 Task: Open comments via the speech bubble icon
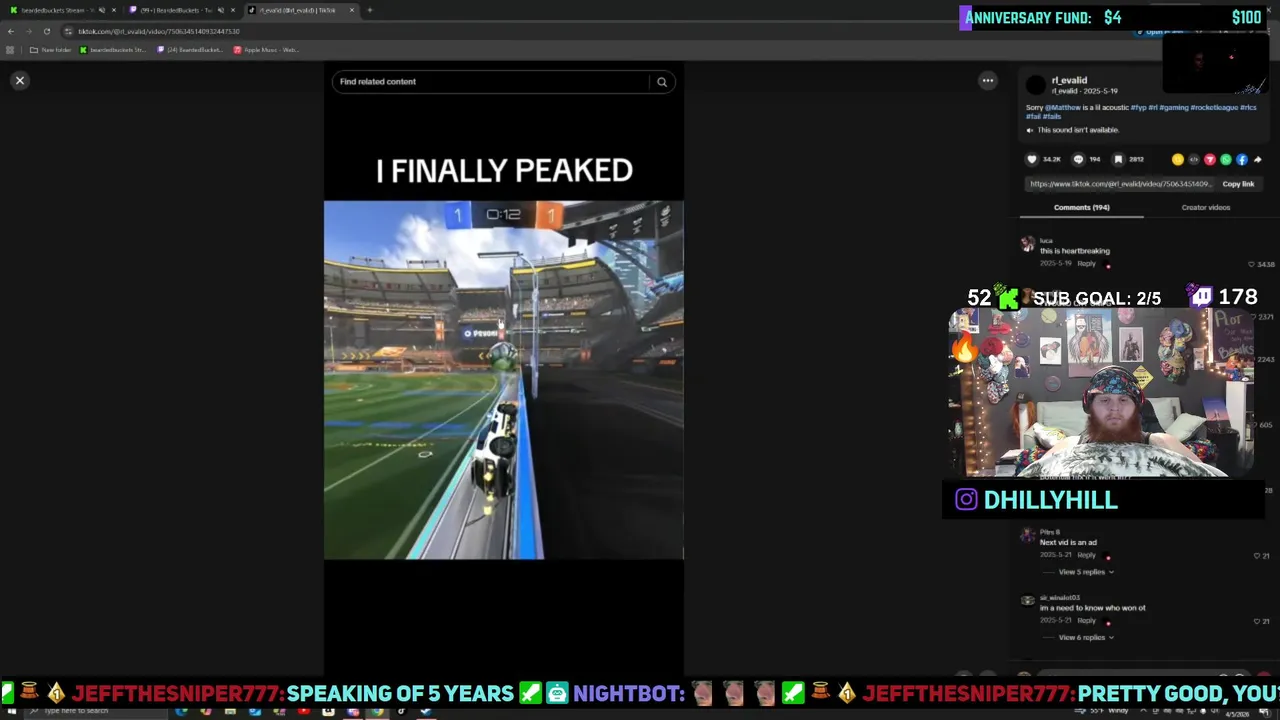tap(1078, 159)
